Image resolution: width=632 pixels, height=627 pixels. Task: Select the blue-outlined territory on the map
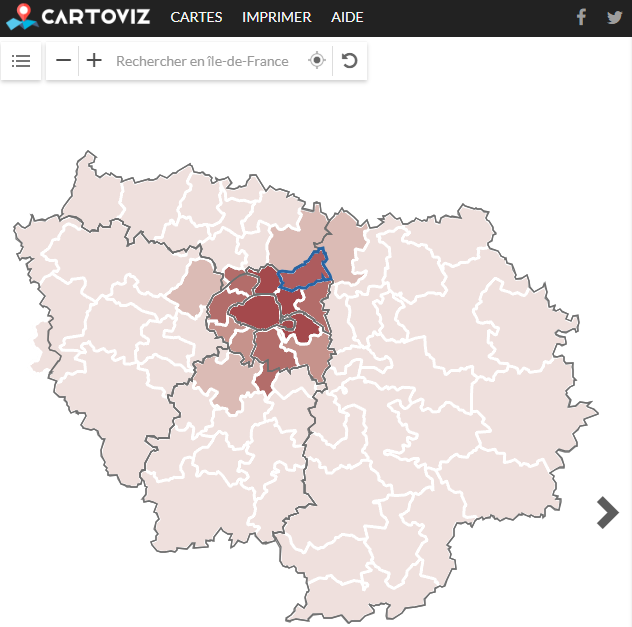click(x=305, y=272)
